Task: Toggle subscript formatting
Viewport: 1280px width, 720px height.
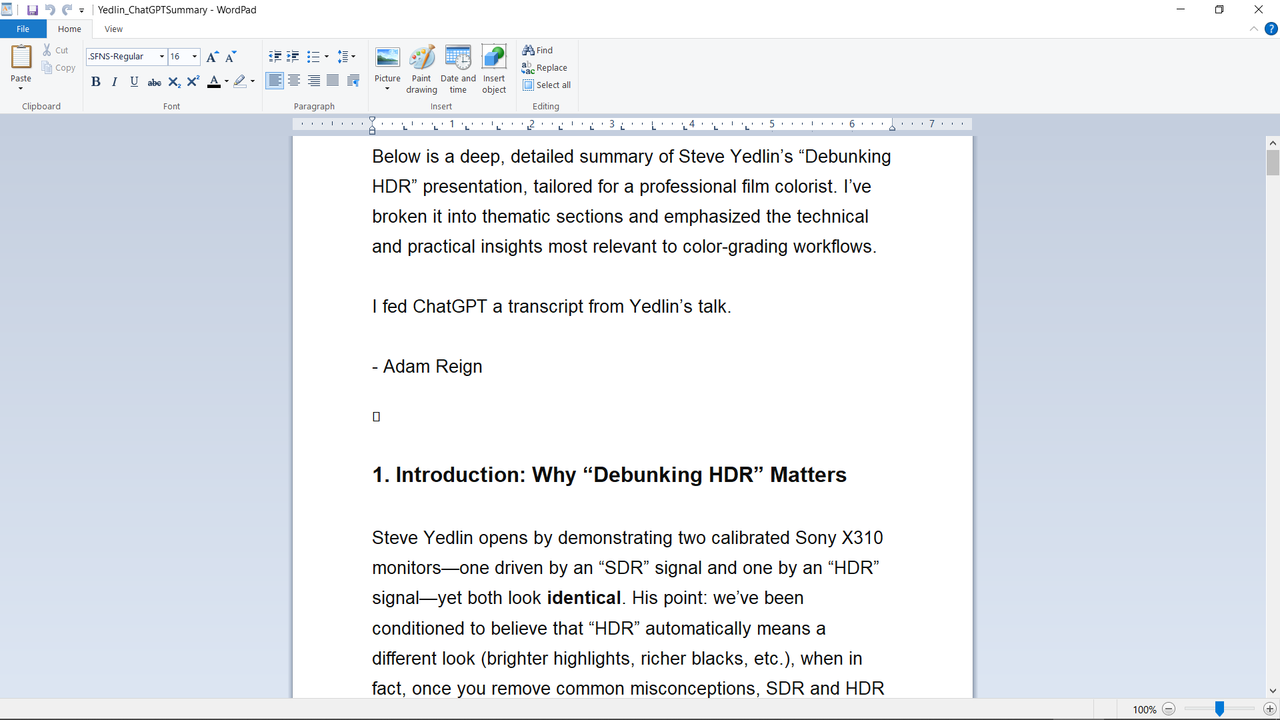Action: click(x=174, y=82)
